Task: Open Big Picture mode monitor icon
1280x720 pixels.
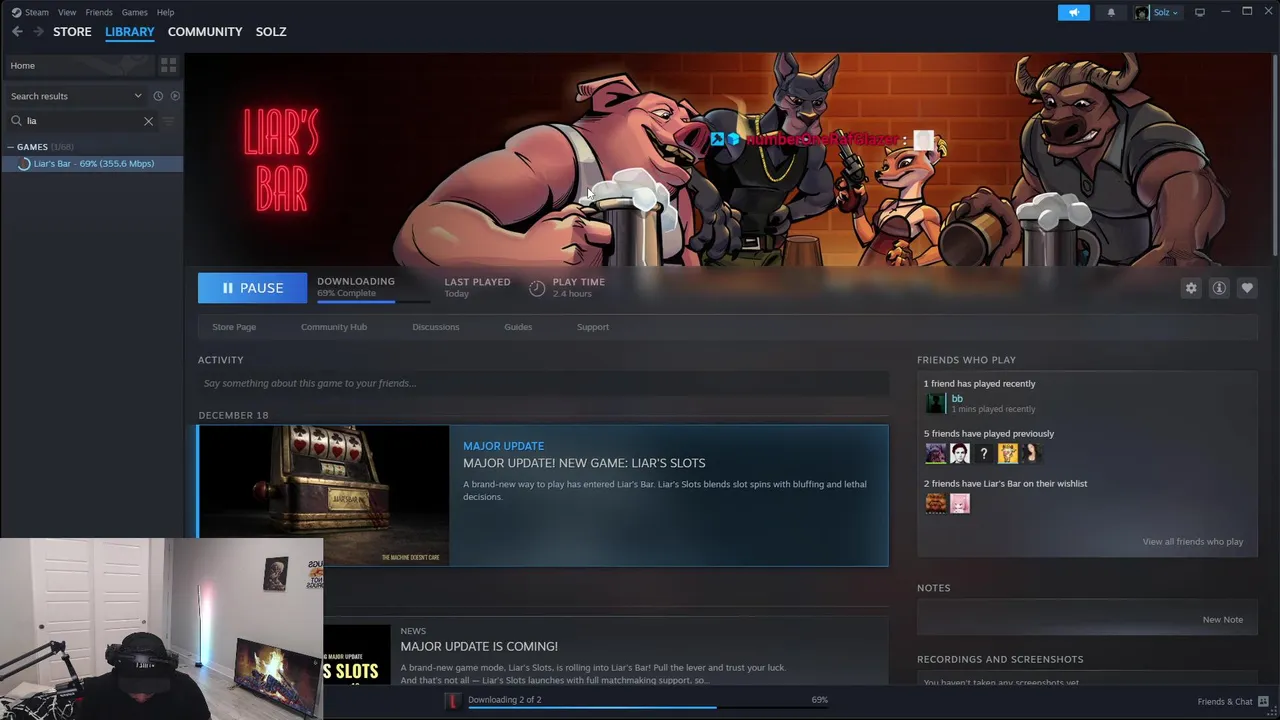Action: 1200,12
